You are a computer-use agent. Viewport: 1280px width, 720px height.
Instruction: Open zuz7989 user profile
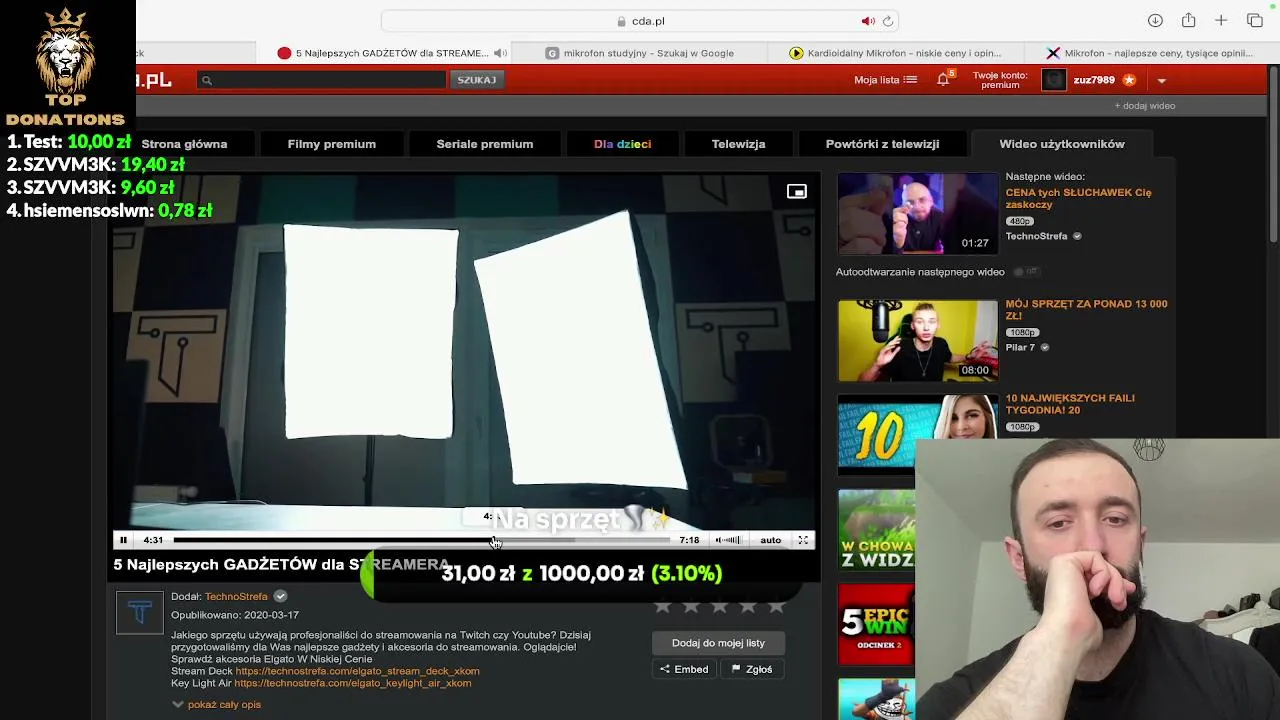[x=1094, y=80]
